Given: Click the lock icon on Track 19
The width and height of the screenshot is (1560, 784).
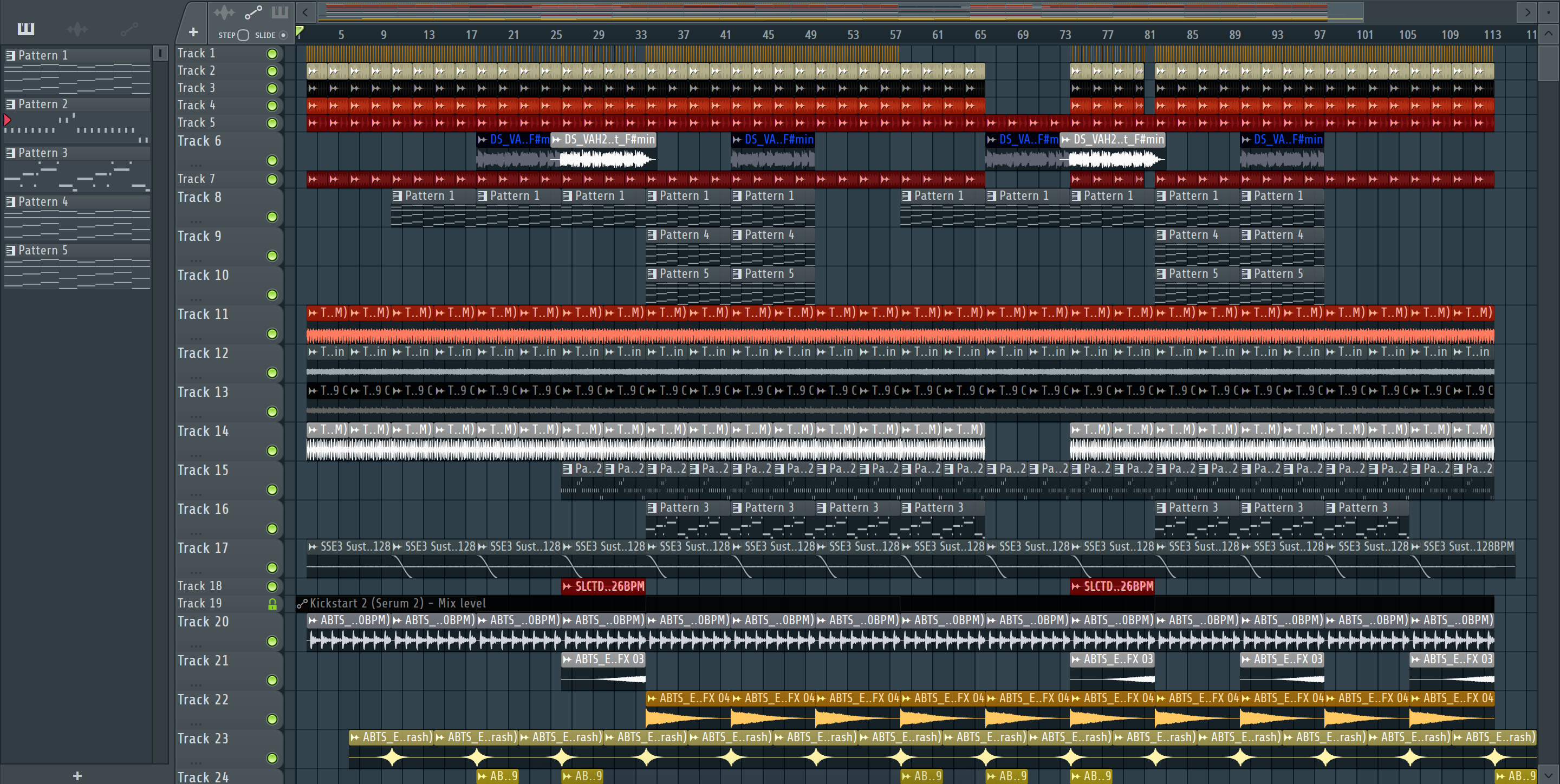Looking at the screenshot, I should [272, 604].
